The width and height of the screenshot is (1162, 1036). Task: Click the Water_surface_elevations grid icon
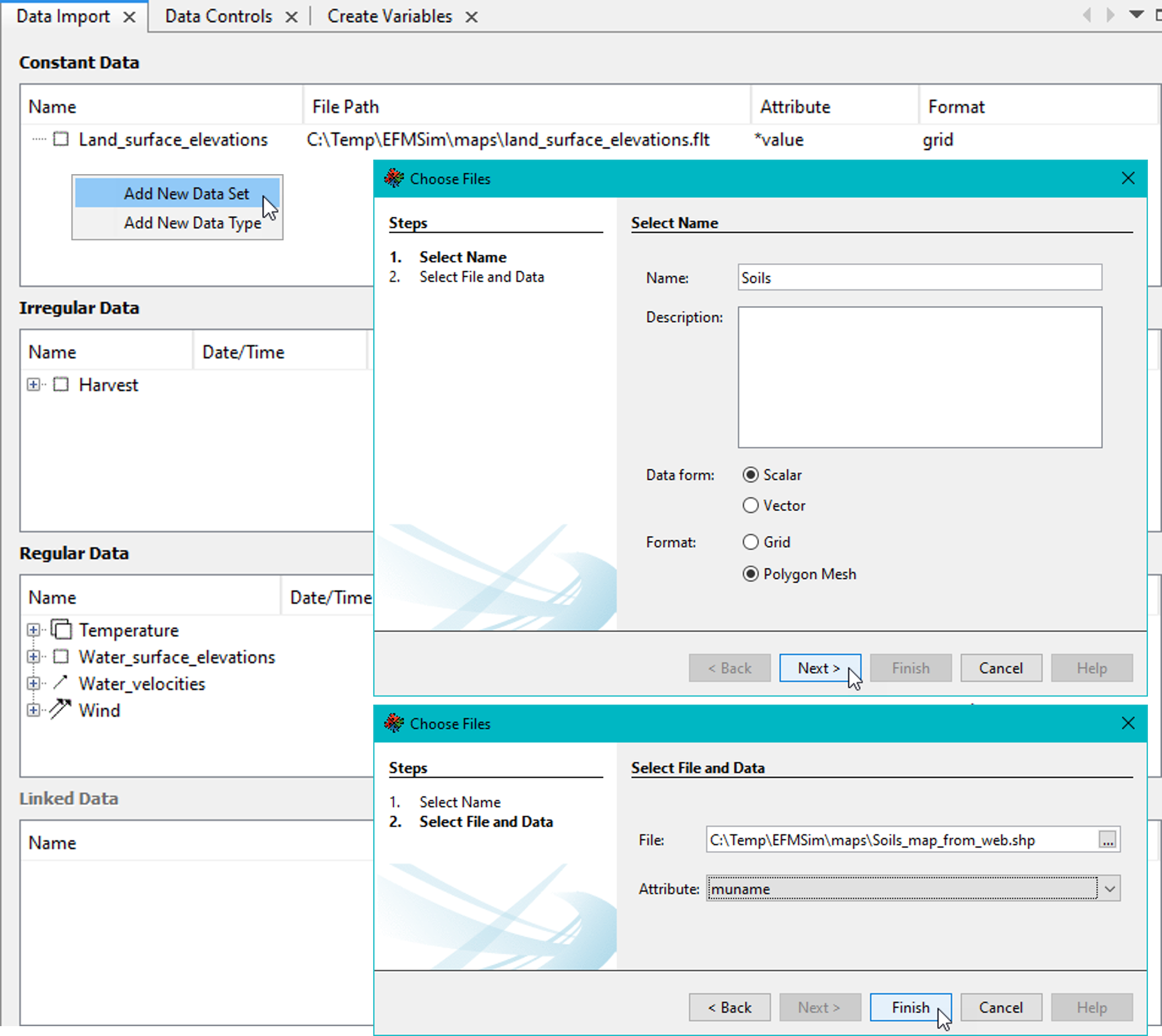tap(61, 656)
